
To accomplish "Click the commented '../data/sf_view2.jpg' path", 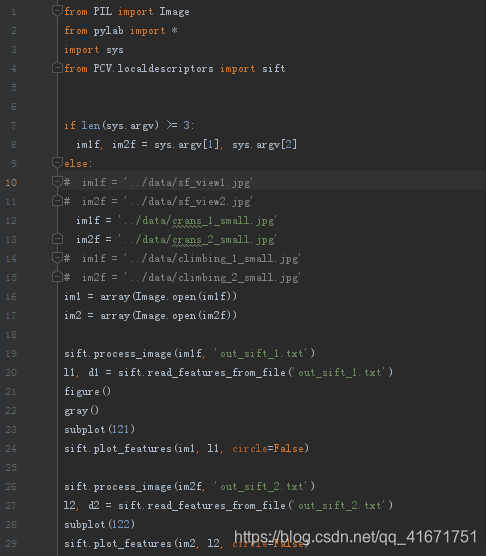I will click(188, 202).
